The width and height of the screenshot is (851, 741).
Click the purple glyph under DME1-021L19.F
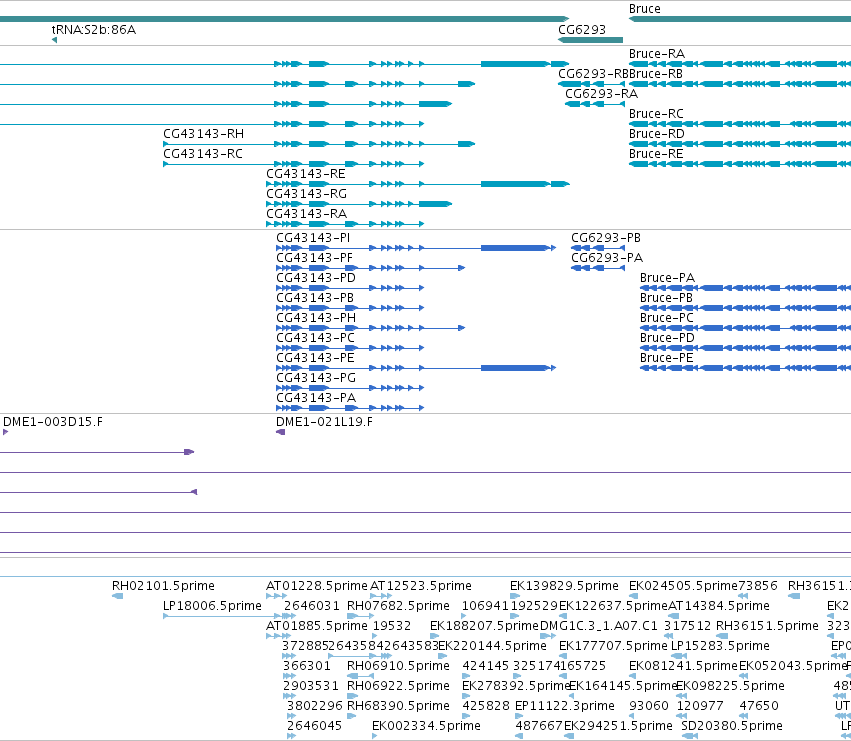pos(281,432)
